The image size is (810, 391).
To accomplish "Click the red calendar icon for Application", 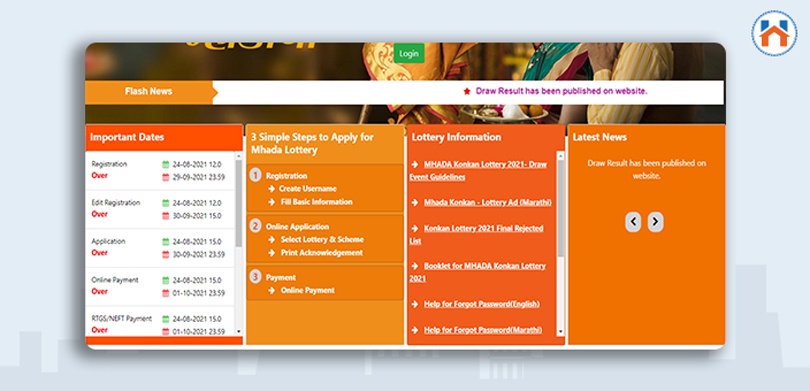I will pyautogui.click(x=165, y=255).
